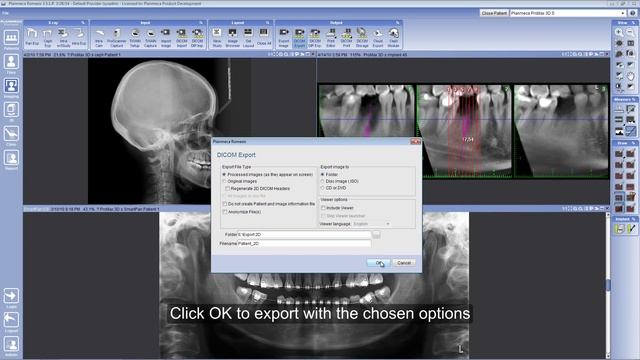The height and width of the screenshot is (360, 640).
Task: Click the Import Image icon
Action: (166, 37)
